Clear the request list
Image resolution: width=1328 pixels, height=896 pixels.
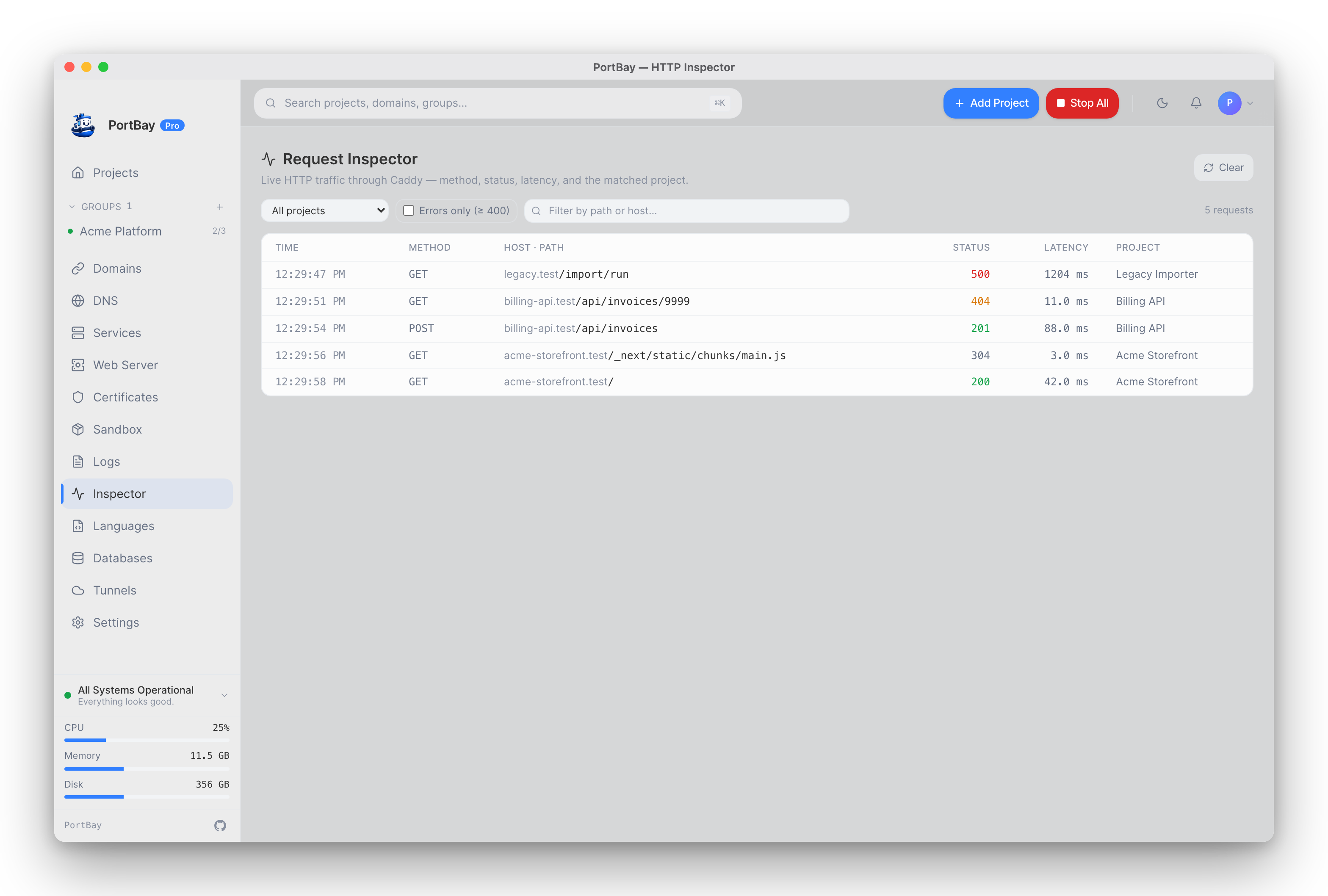1223,167
